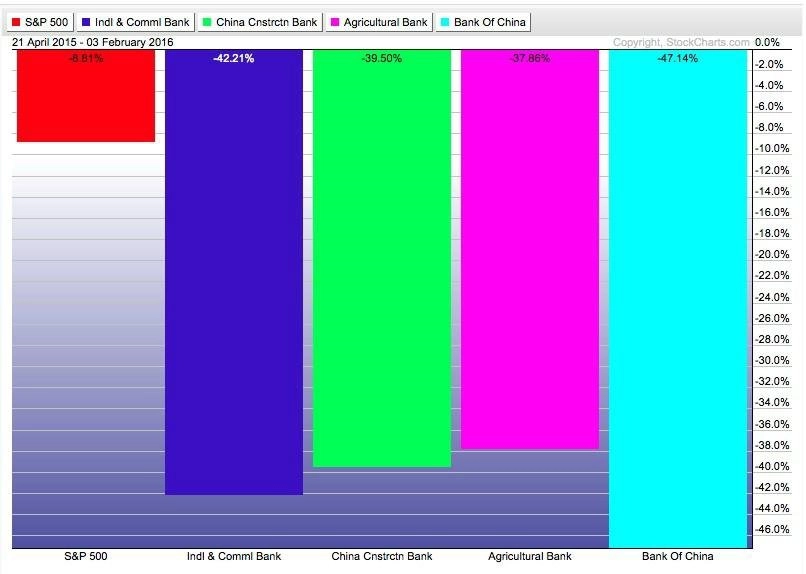Toggle the China Cnstrctn Bank legend button
The width and height of the screenshot is (806, 574).
260,22
